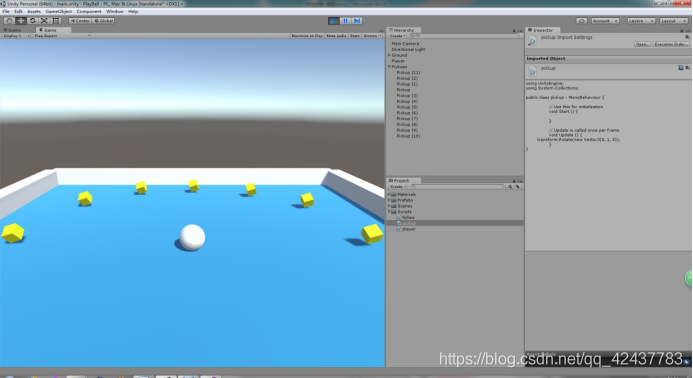Open gear menu beside pickup Import Settings

point(687,37)
